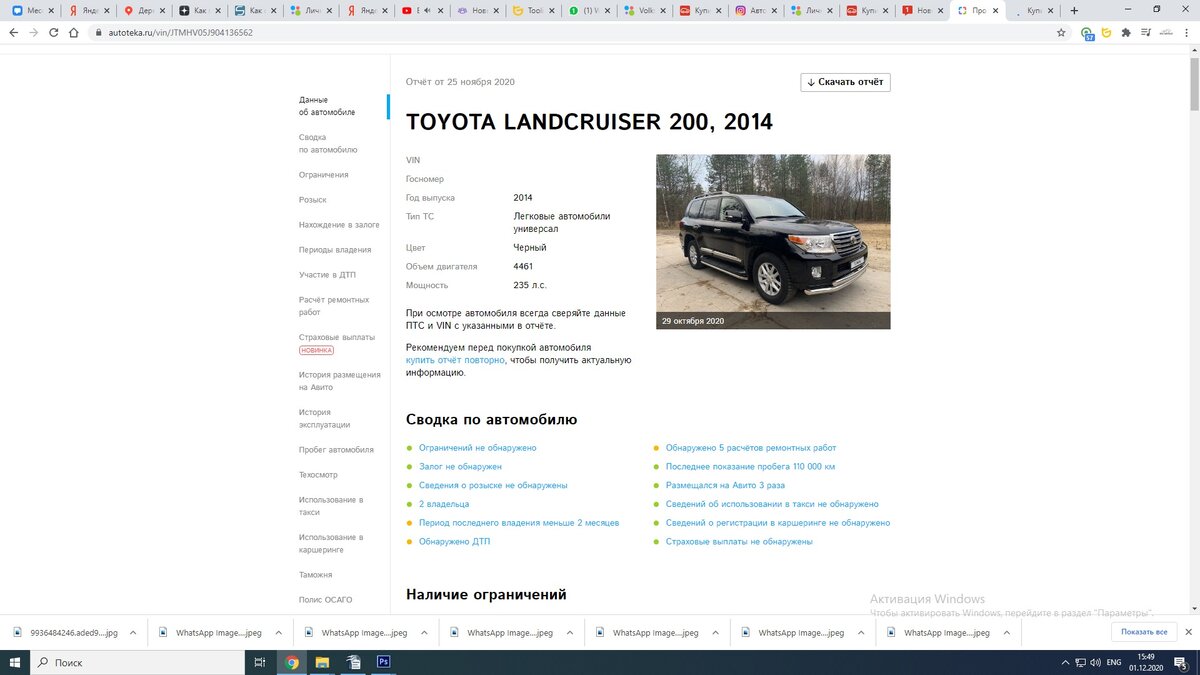Open 'Обнаружено 5 расчётов ремонтных работ'
Screen dimensions: 1200x675
[751, 448]
